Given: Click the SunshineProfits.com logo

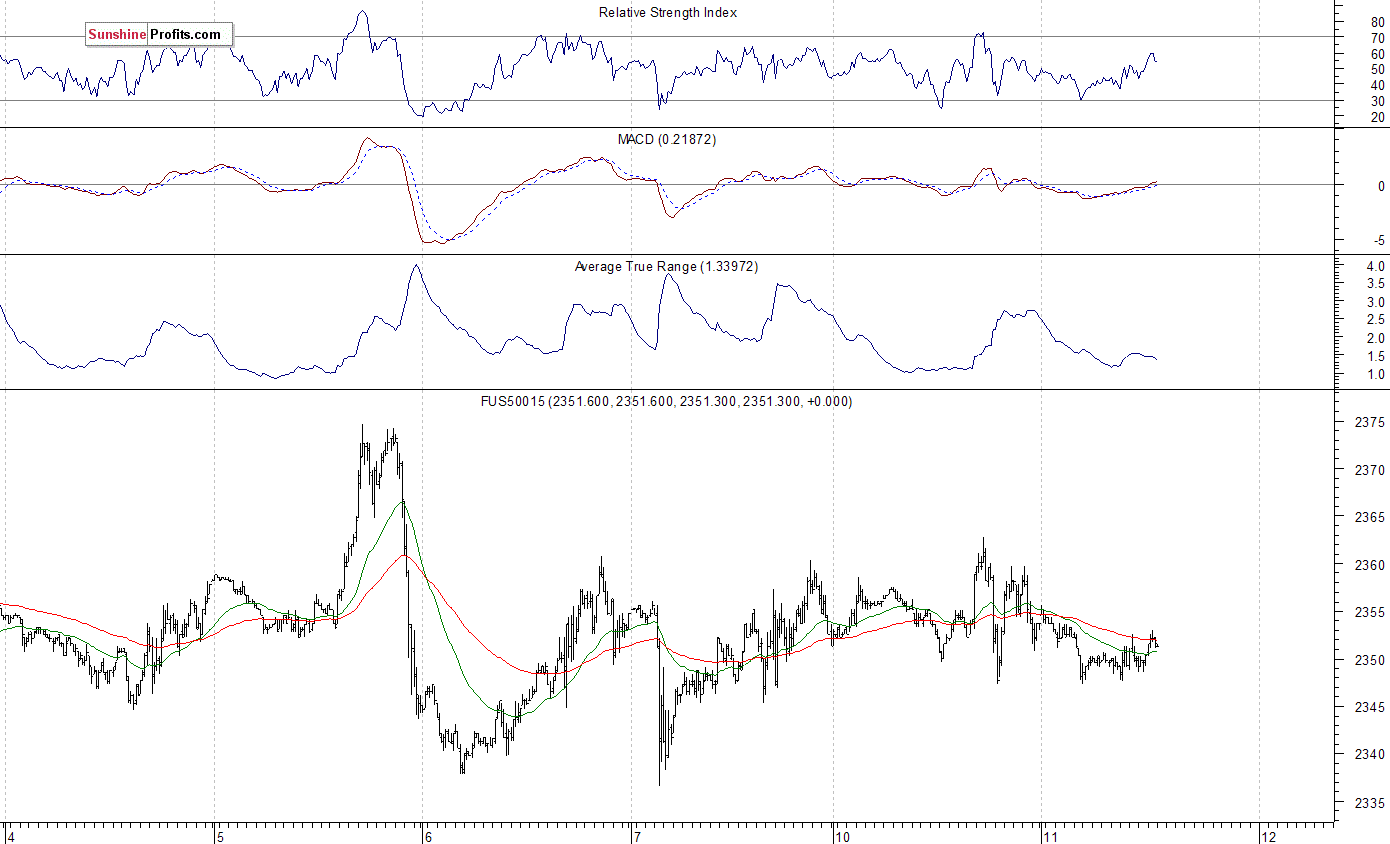Looking at the screenshot, I should tap(158, 35).
